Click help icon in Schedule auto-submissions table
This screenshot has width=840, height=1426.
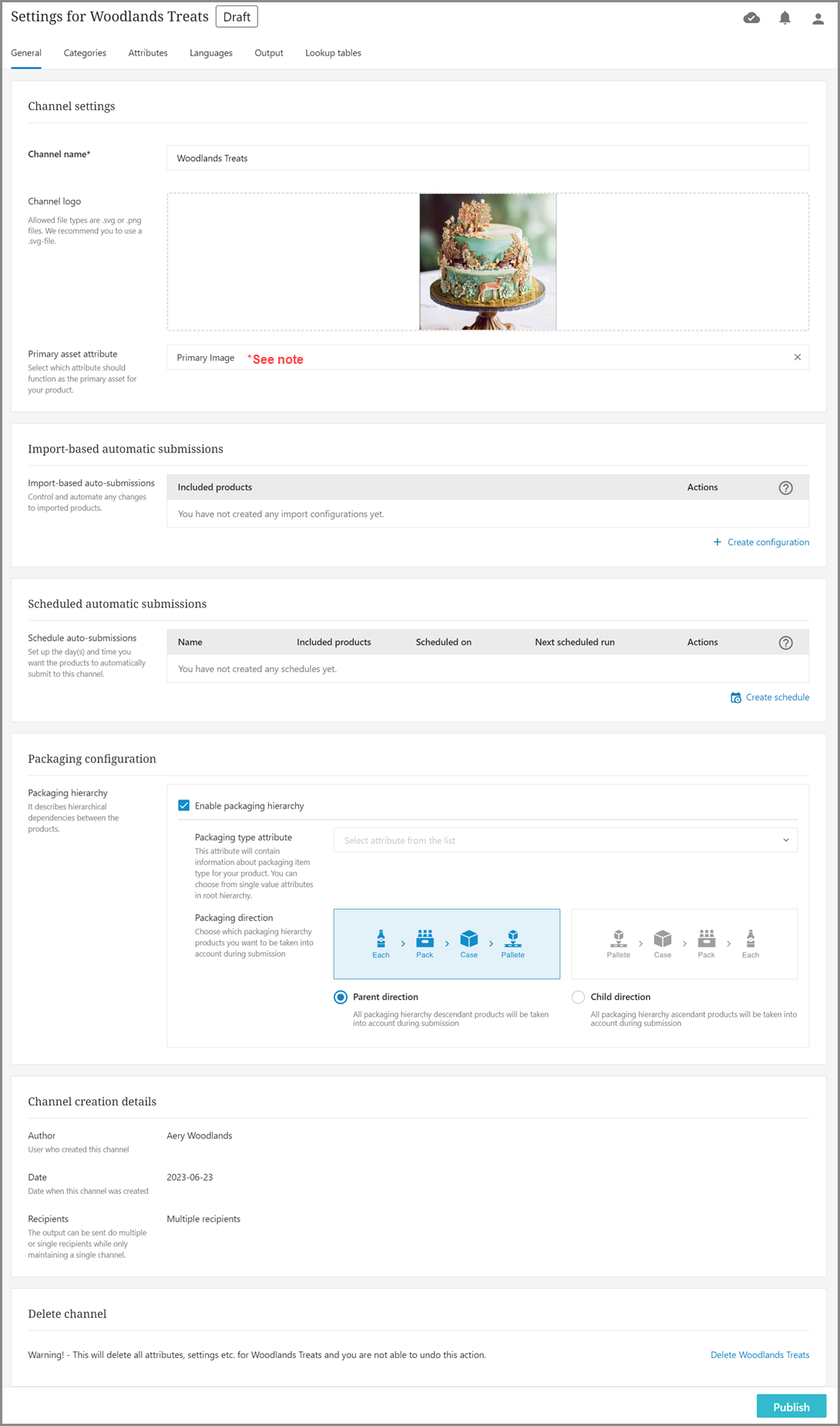click(x=785, y=643)
